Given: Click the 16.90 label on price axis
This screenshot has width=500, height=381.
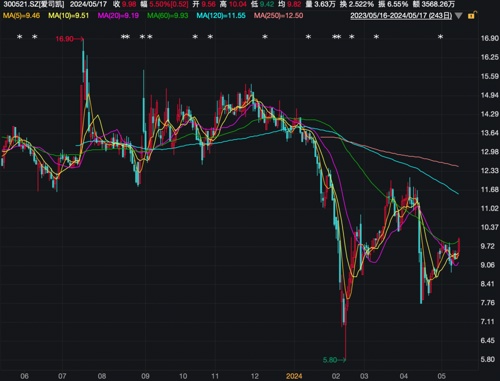Looking at the screenshot, I should [x=490, y=38].
